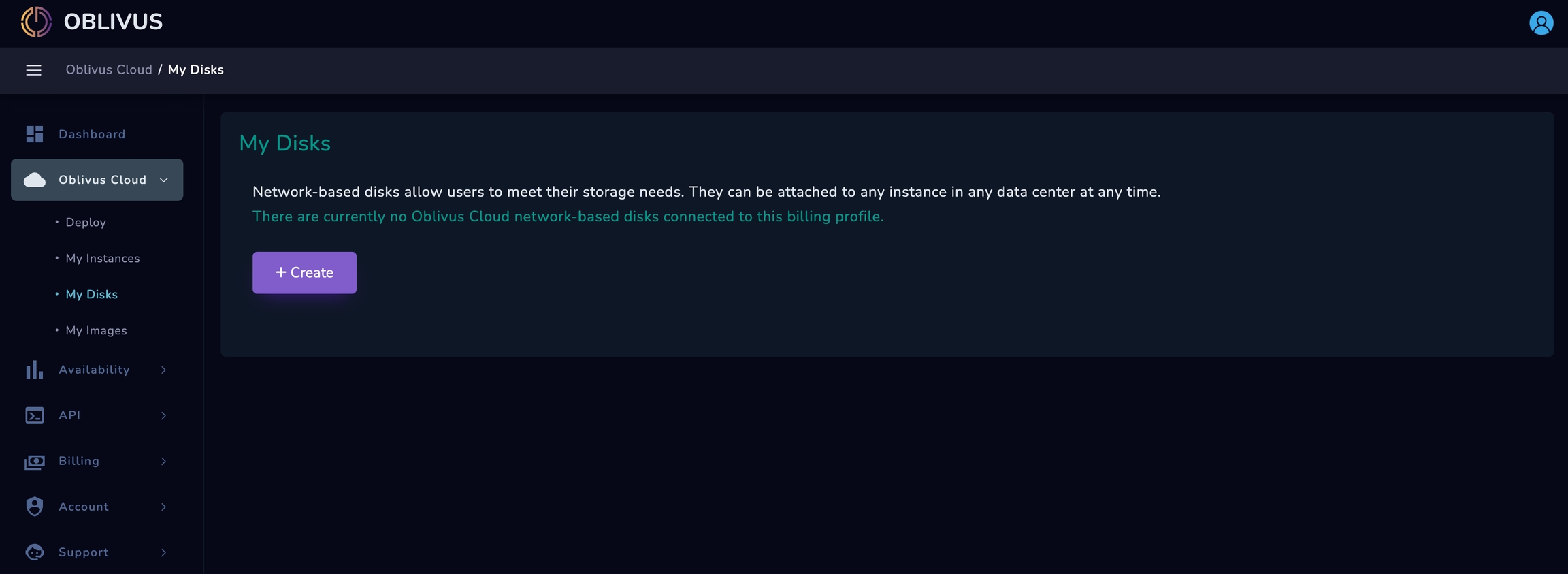Open the Deploy menu item
Screen dimensions: 1568x574
86,222
